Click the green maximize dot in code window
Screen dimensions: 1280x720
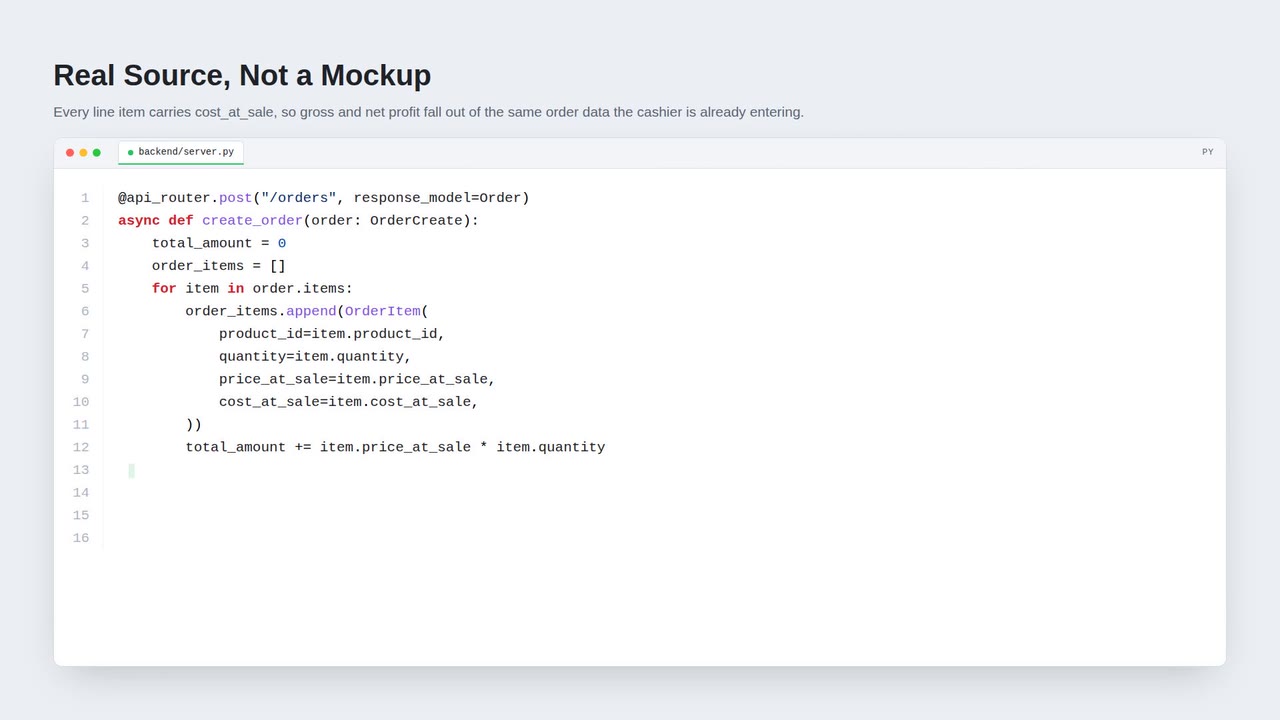97,153
